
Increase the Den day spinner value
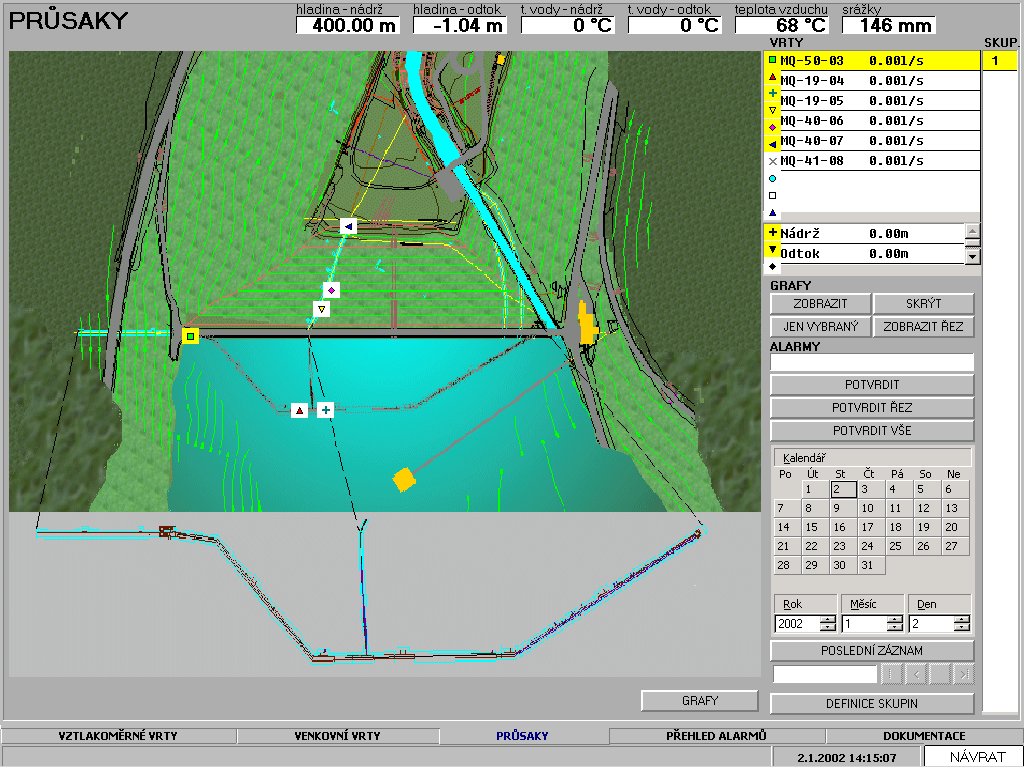(x=961, y=619)
